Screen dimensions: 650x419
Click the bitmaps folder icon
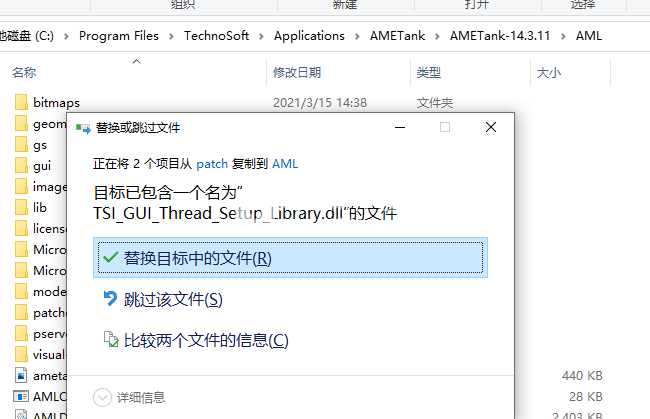(22, 102)
